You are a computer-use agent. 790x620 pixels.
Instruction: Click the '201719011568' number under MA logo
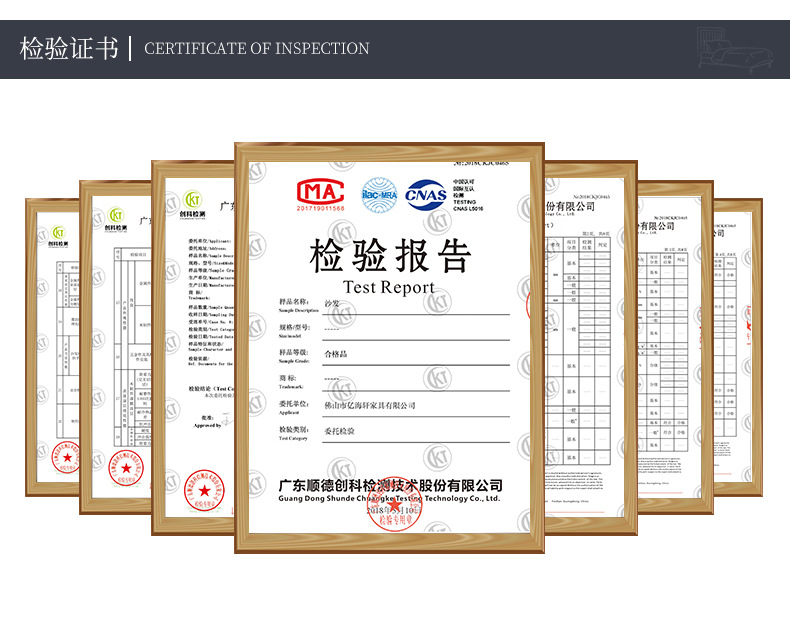(x=320, y=208)
